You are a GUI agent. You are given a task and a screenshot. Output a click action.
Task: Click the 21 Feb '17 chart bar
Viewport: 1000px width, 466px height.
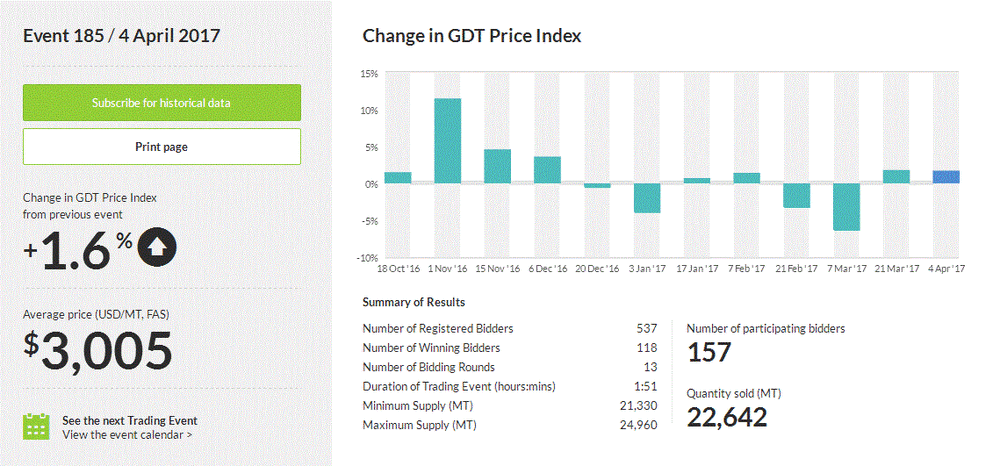796,195
